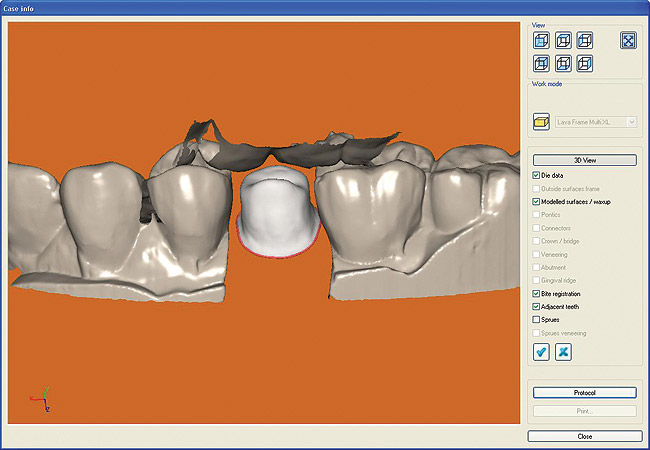Click the third cube icon in View's bottom row
The height and width of the screenshot is (450, 650).
[x=585, y=63]
